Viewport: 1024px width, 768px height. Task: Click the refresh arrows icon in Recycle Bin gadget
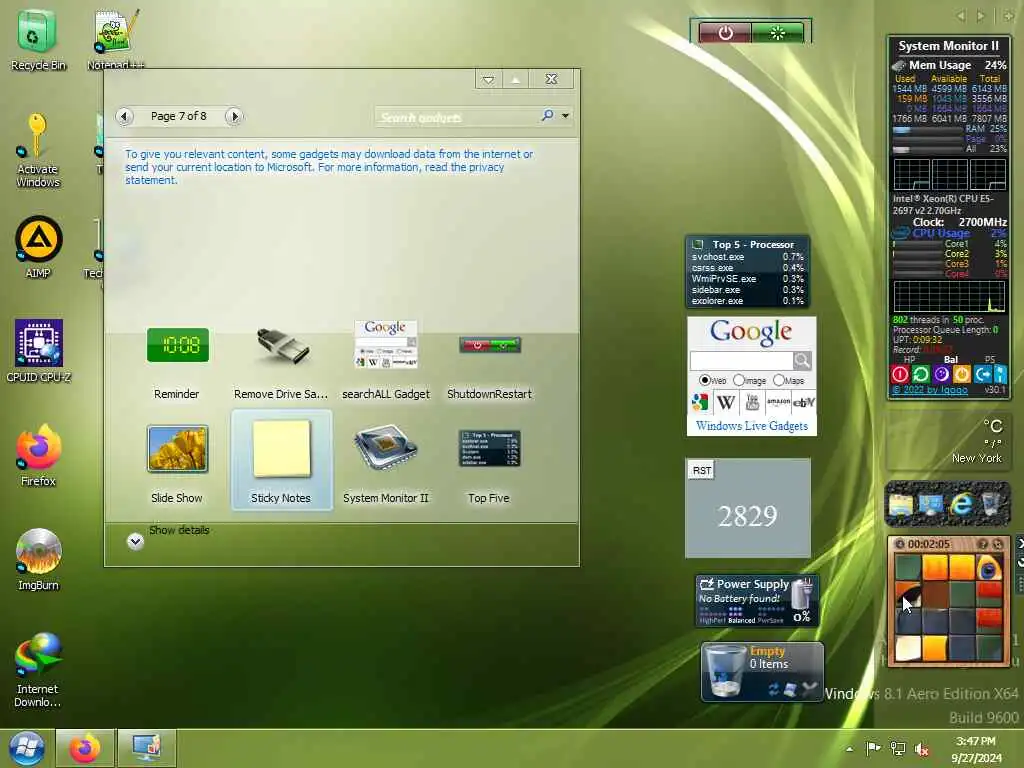773,689
